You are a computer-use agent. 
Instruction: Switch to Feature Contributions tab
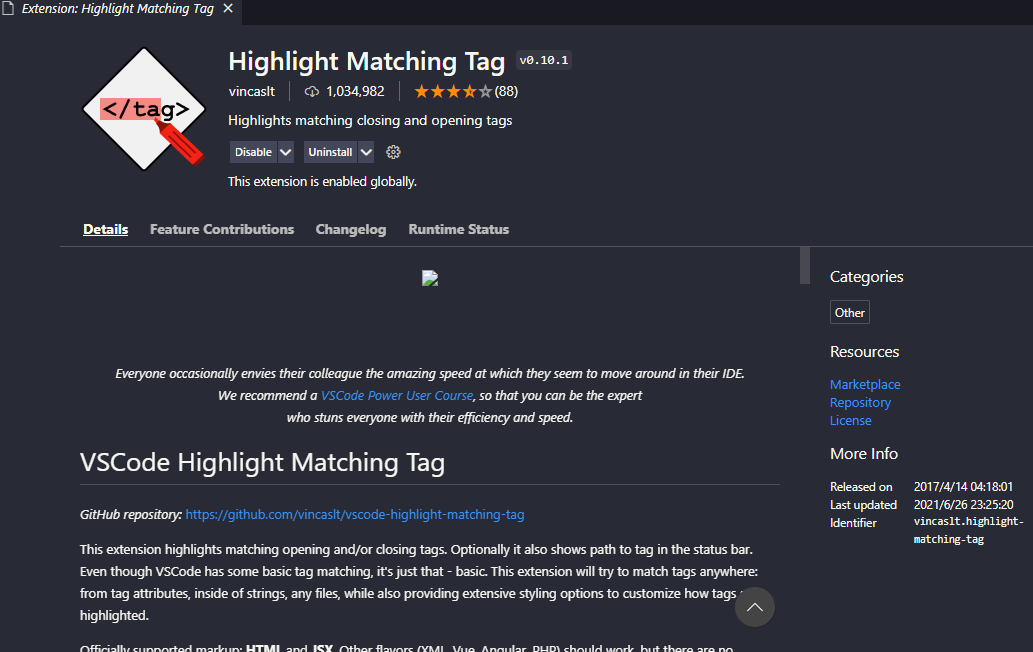pyautogui.click(x=222, y=229)
